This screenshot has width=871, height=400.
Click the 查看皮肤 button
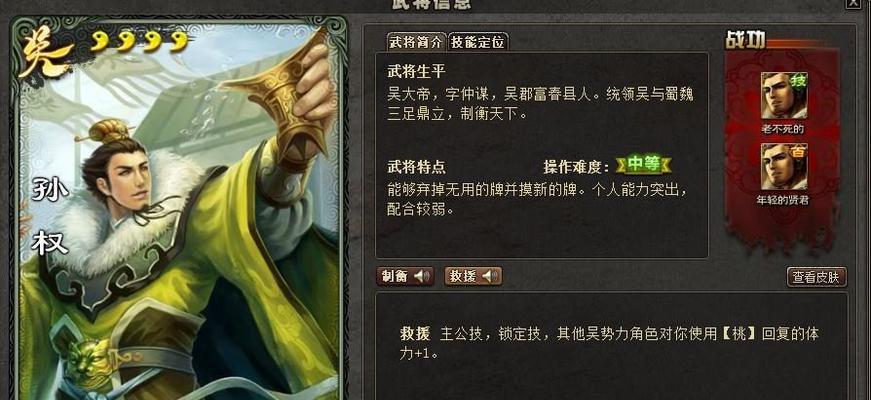click(817, 277)
